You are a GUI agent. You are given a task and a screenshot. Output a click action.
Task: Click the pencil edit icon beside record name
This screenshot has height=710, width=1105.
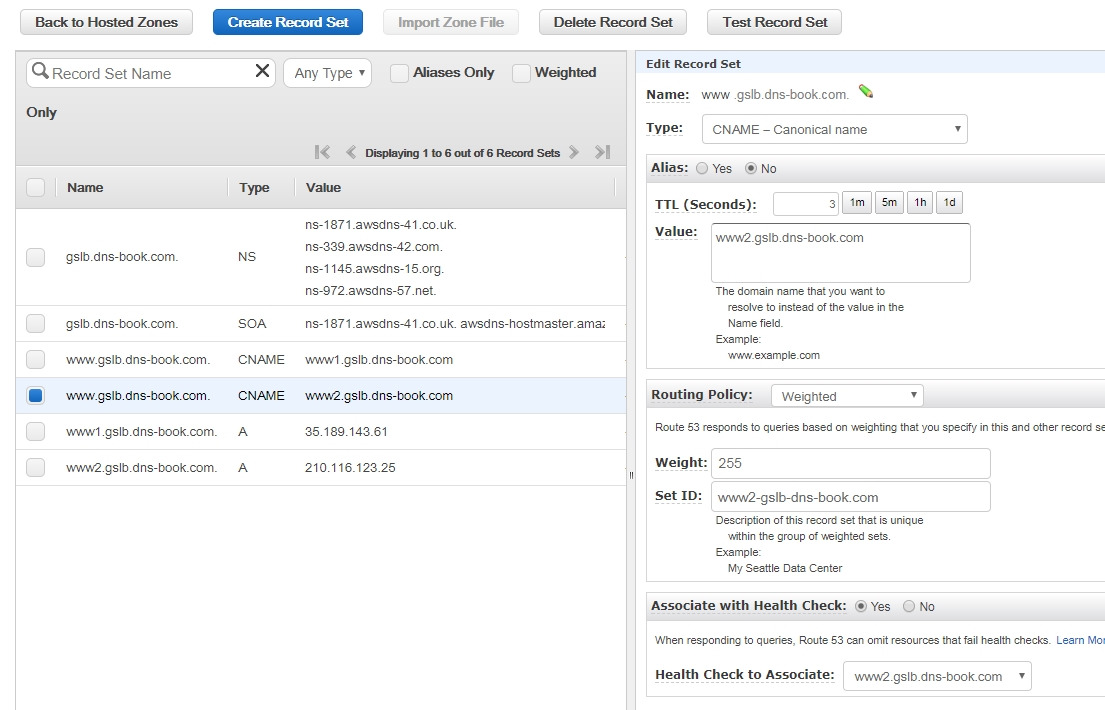coord(866,92)
